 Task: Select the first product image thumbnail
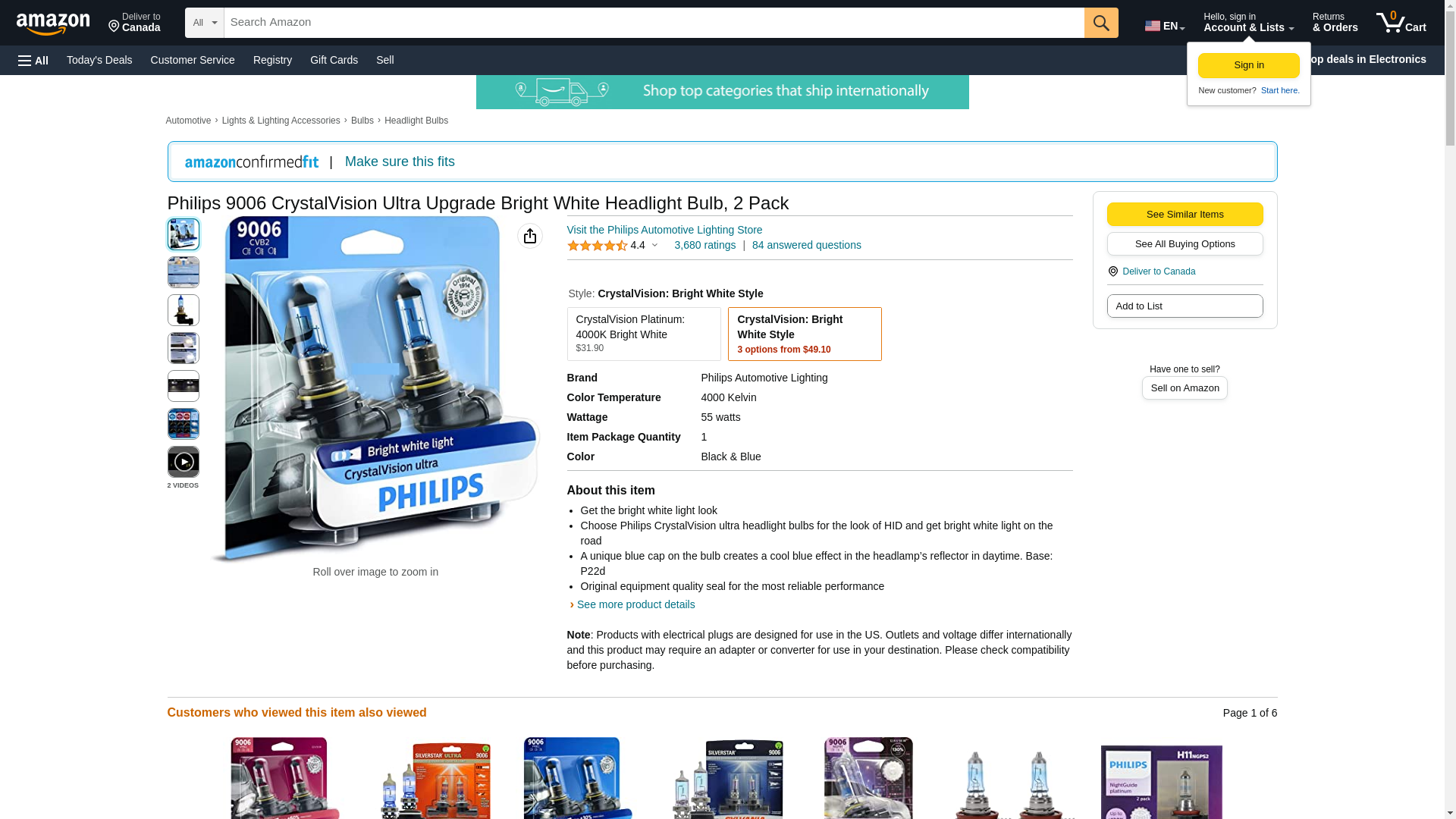coord(183,234)
